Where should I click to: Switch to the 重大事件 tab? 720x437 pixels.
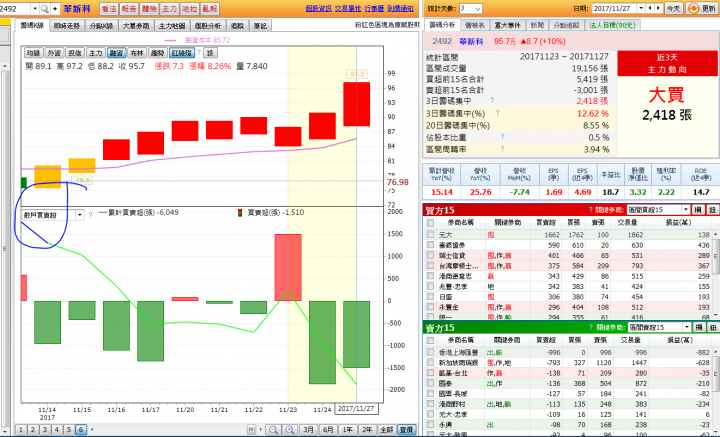pyautogui.click(x=506, y=25)
